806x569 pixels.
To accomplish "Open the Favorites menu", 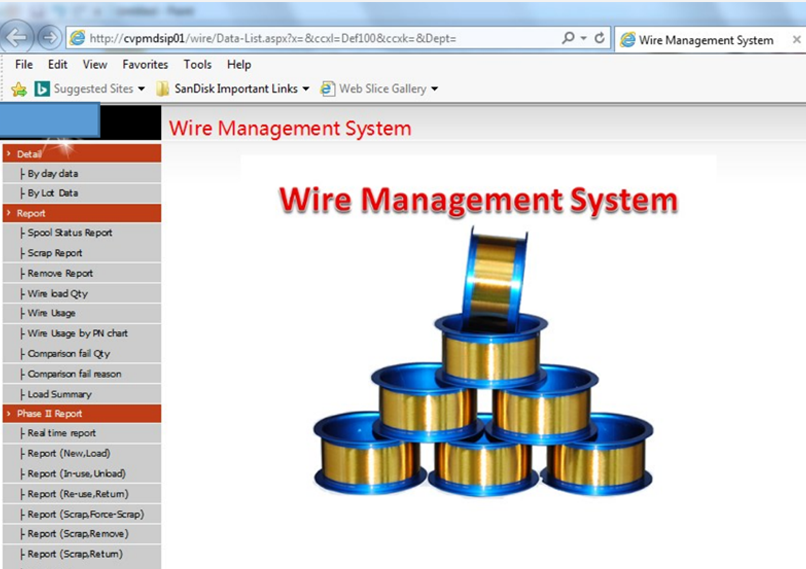I will [x=145, y=64].
